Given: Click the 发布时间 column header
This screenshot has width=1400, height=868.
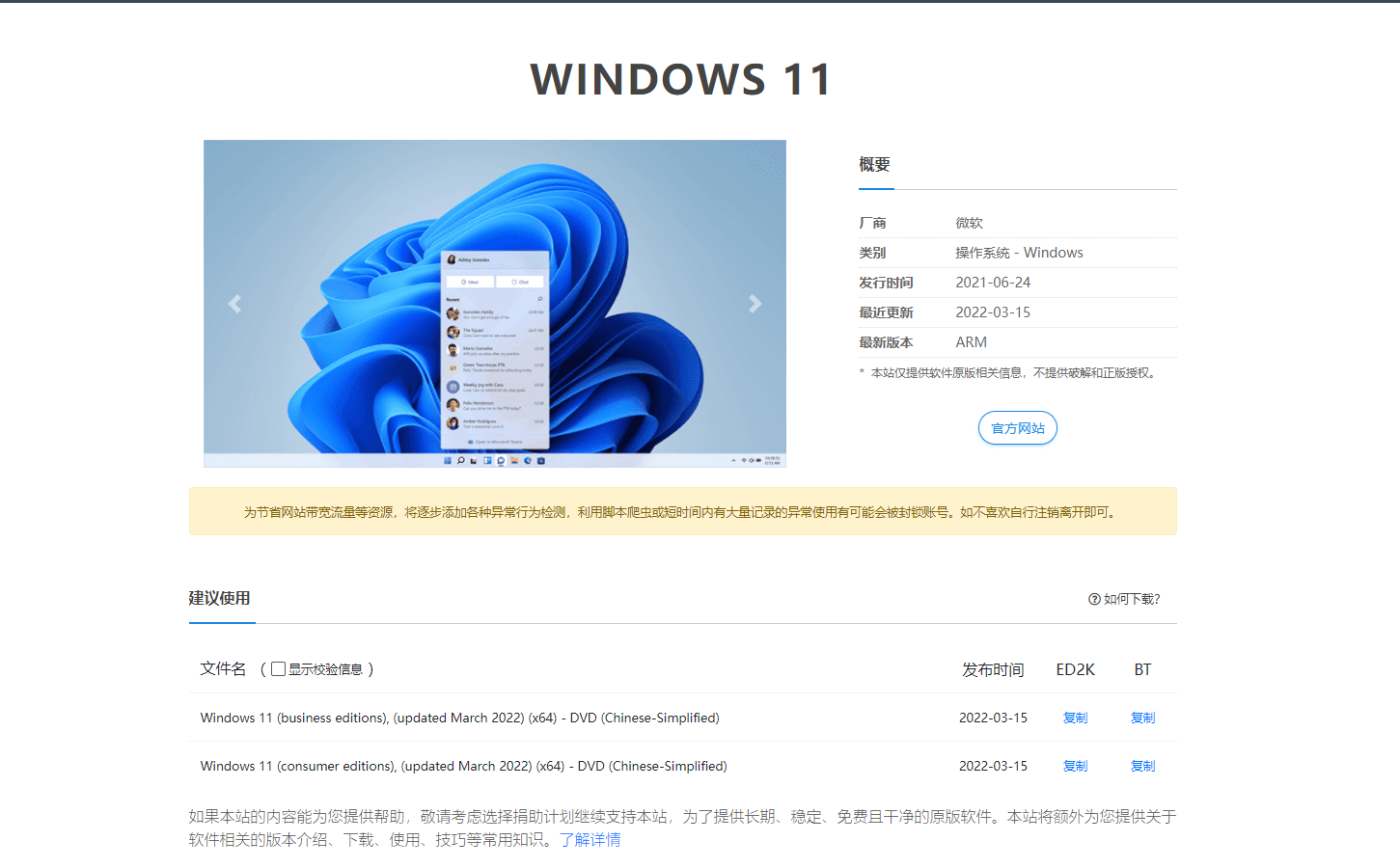Looking at the screenshot, I should click(x=994, y=668).
